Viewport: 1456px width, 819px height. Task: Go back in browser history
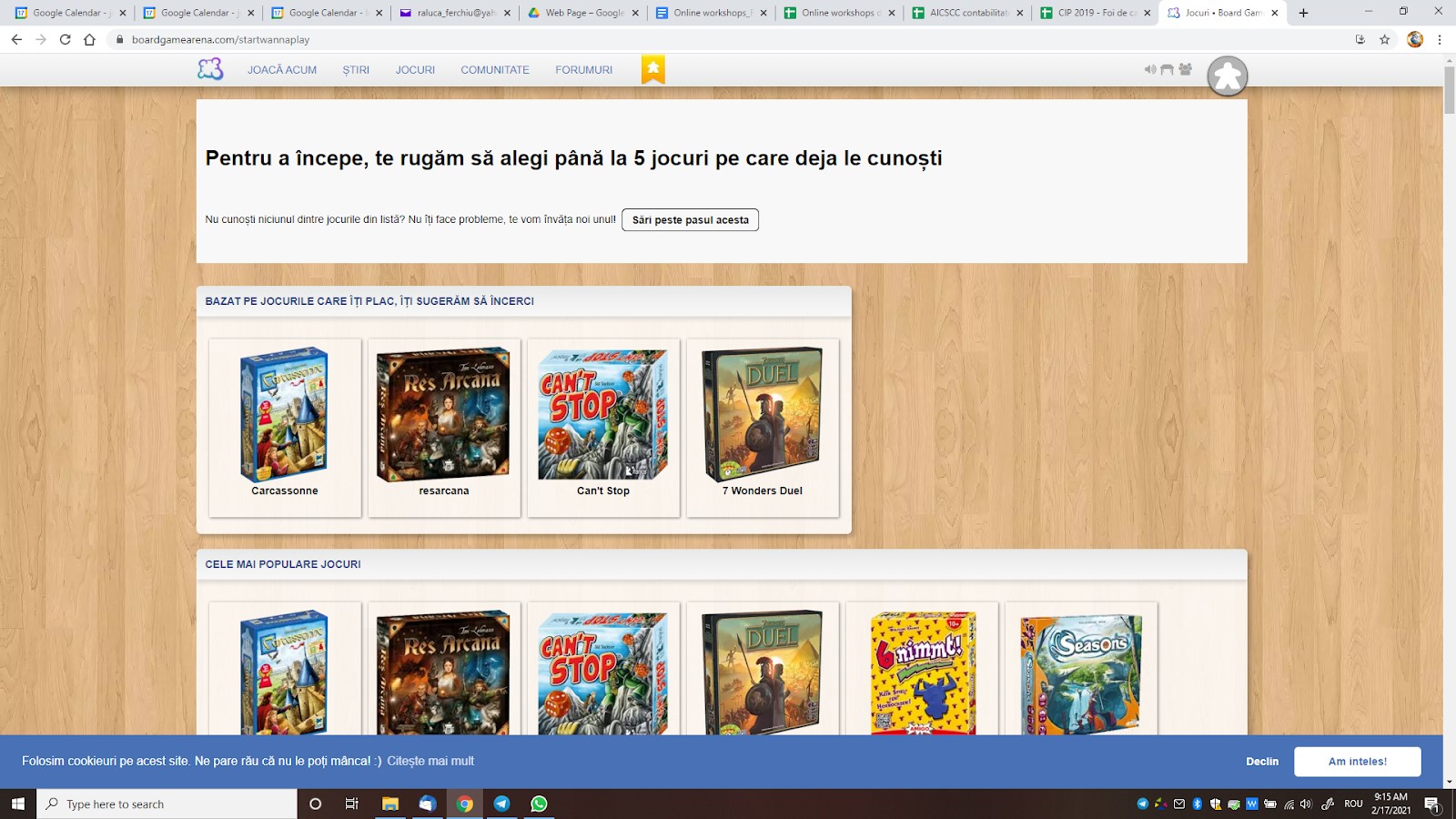[16, 39]
